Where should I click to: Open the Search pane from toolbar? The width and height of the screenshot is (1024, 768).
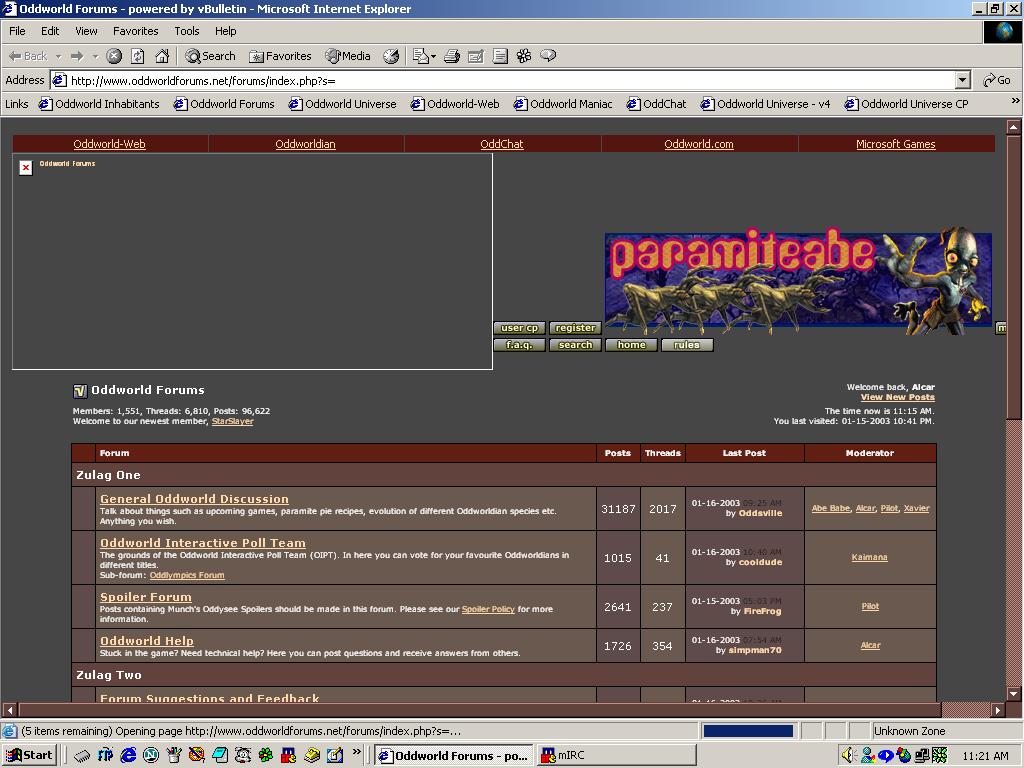210,56
